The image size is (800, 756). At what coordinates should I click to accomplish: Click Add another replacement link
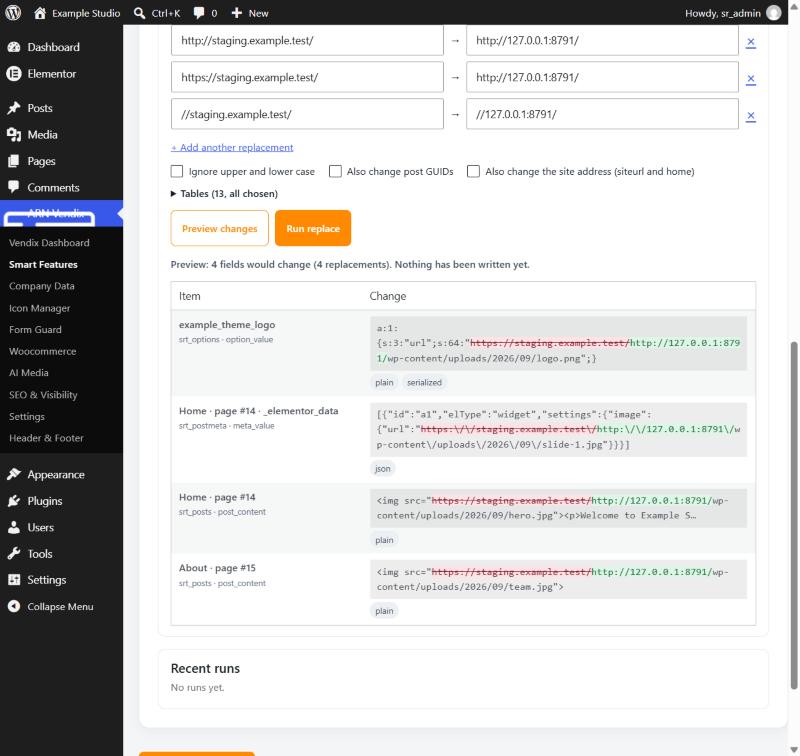[232, 147]
